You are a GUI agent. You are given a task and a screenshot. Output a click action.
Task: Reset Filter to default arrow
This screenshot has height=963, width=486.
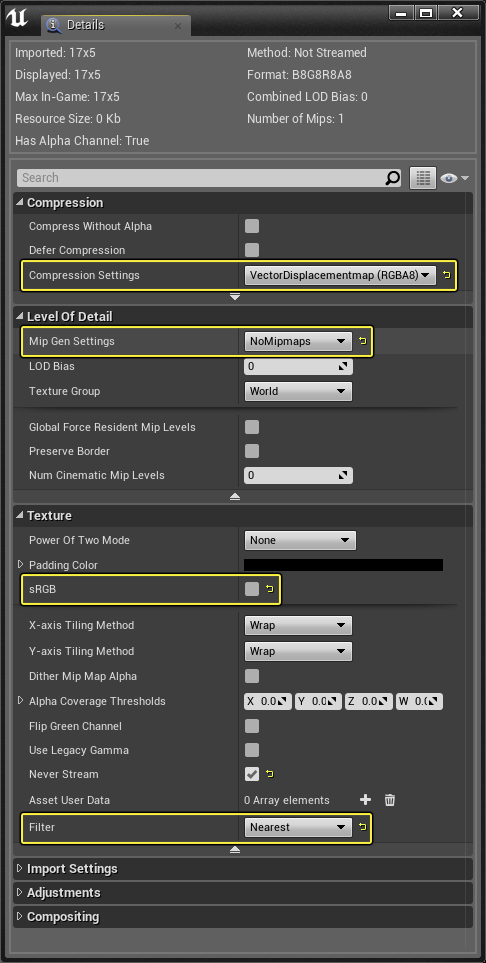(363, 827)
